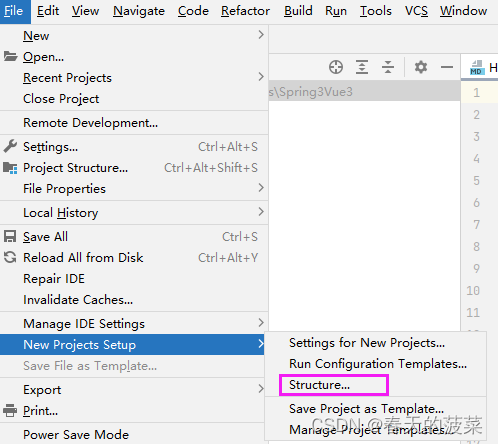Expand the Local History submenu arrow
This screenshot has width=498, height=444.
pos(261,212)
